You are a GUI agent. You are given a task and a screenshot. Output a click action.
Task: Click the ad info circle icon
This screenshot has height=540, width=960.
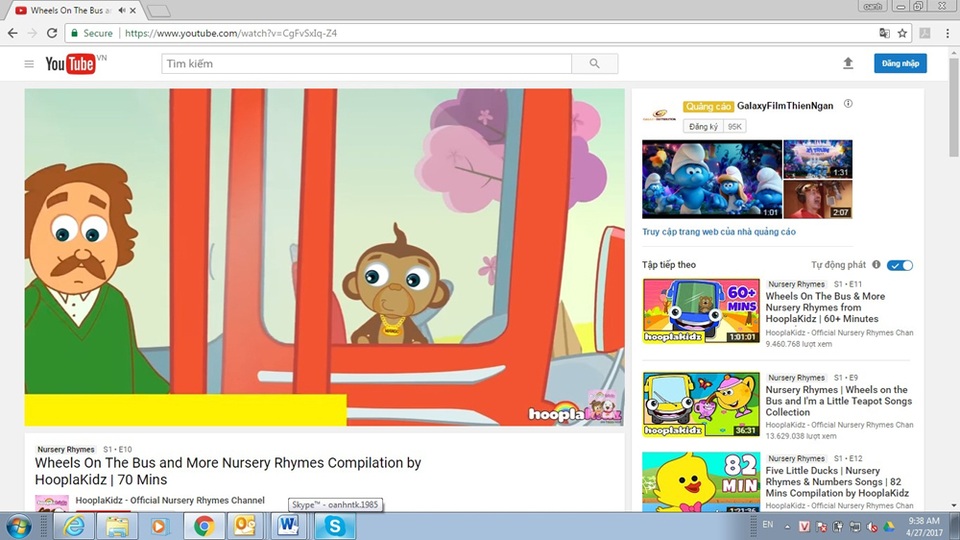[848, 103]
